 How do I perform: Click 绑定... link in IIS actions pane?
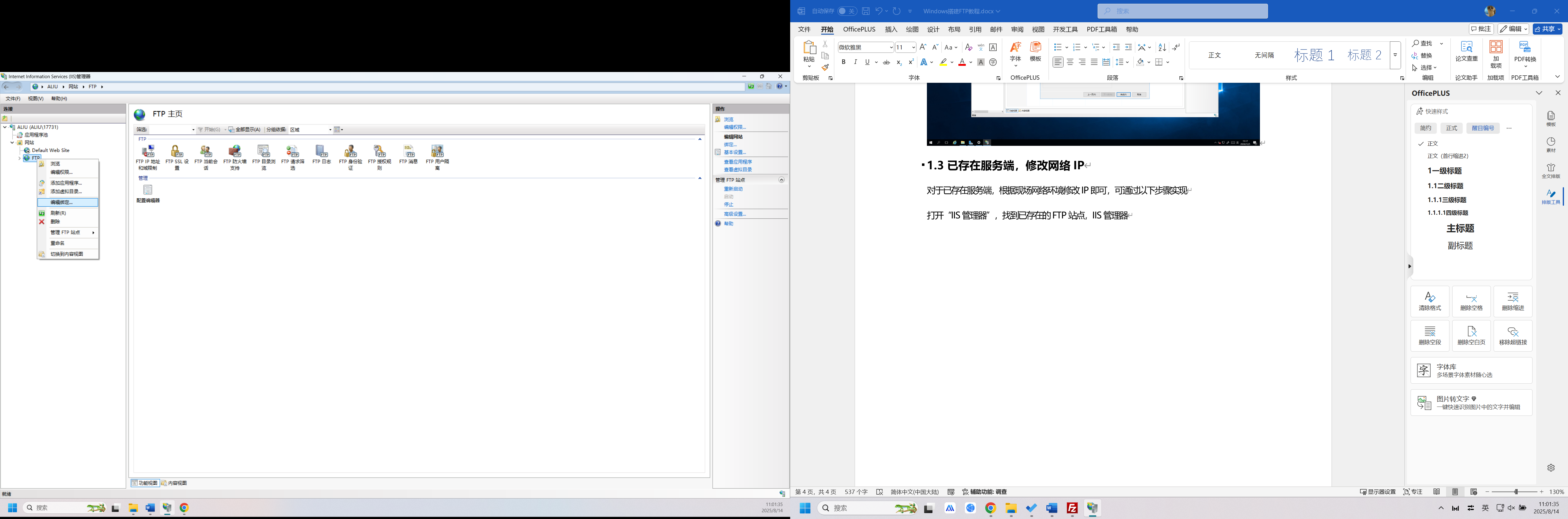click(x=730, y=145)
